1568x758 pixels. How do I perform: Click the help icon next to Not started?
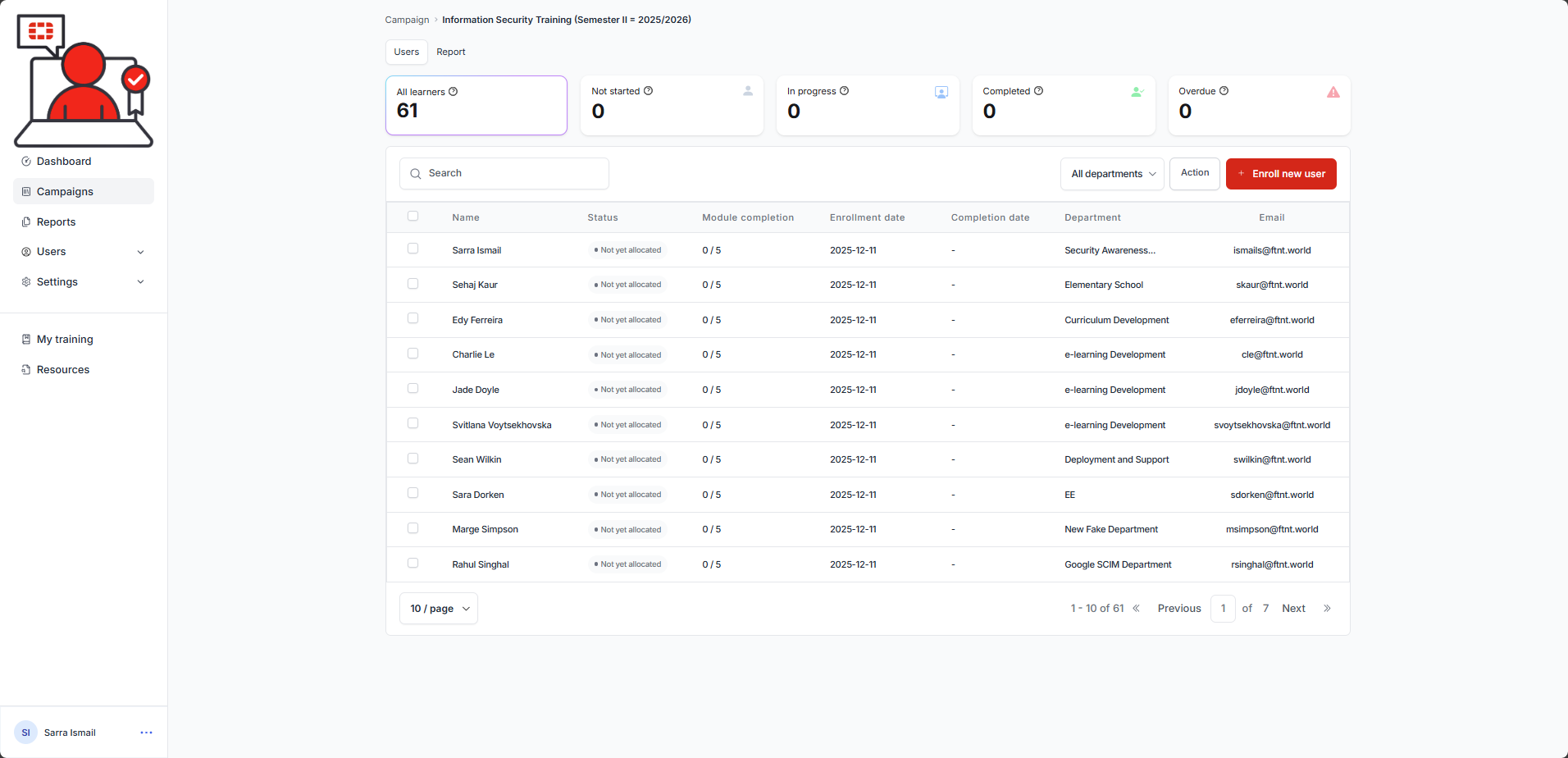tap(649, 91)
